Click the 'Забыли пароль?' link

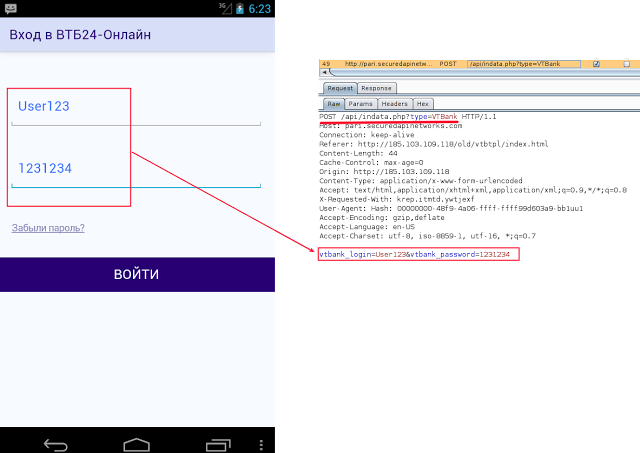point(48,228)
